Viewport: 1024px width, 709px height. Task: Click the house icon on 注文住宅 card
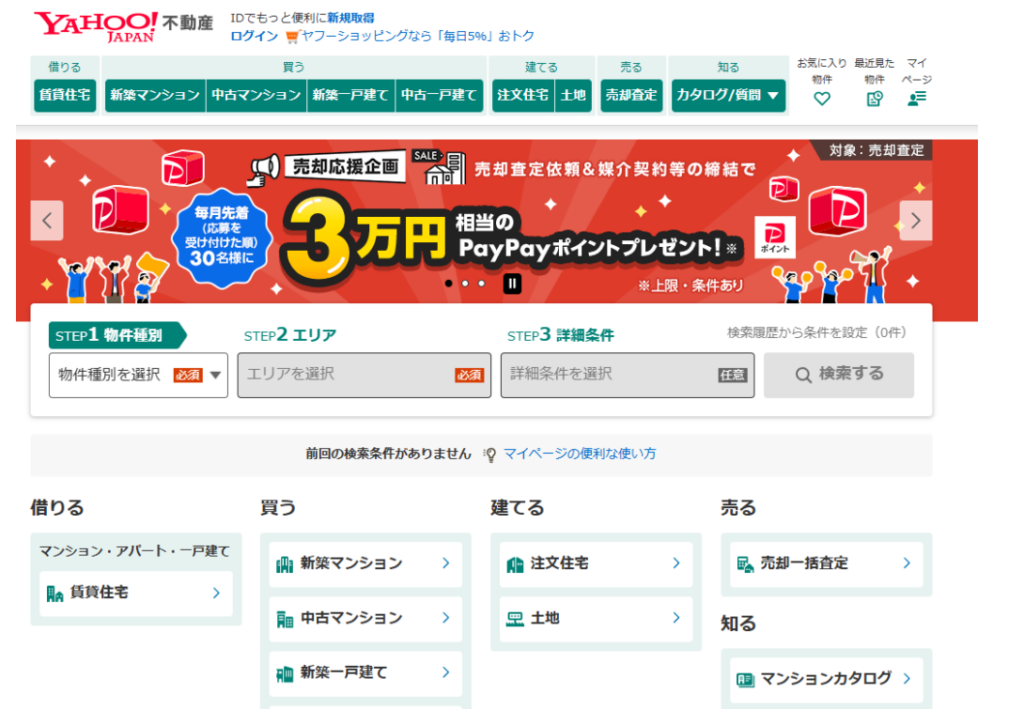[515, 564]
